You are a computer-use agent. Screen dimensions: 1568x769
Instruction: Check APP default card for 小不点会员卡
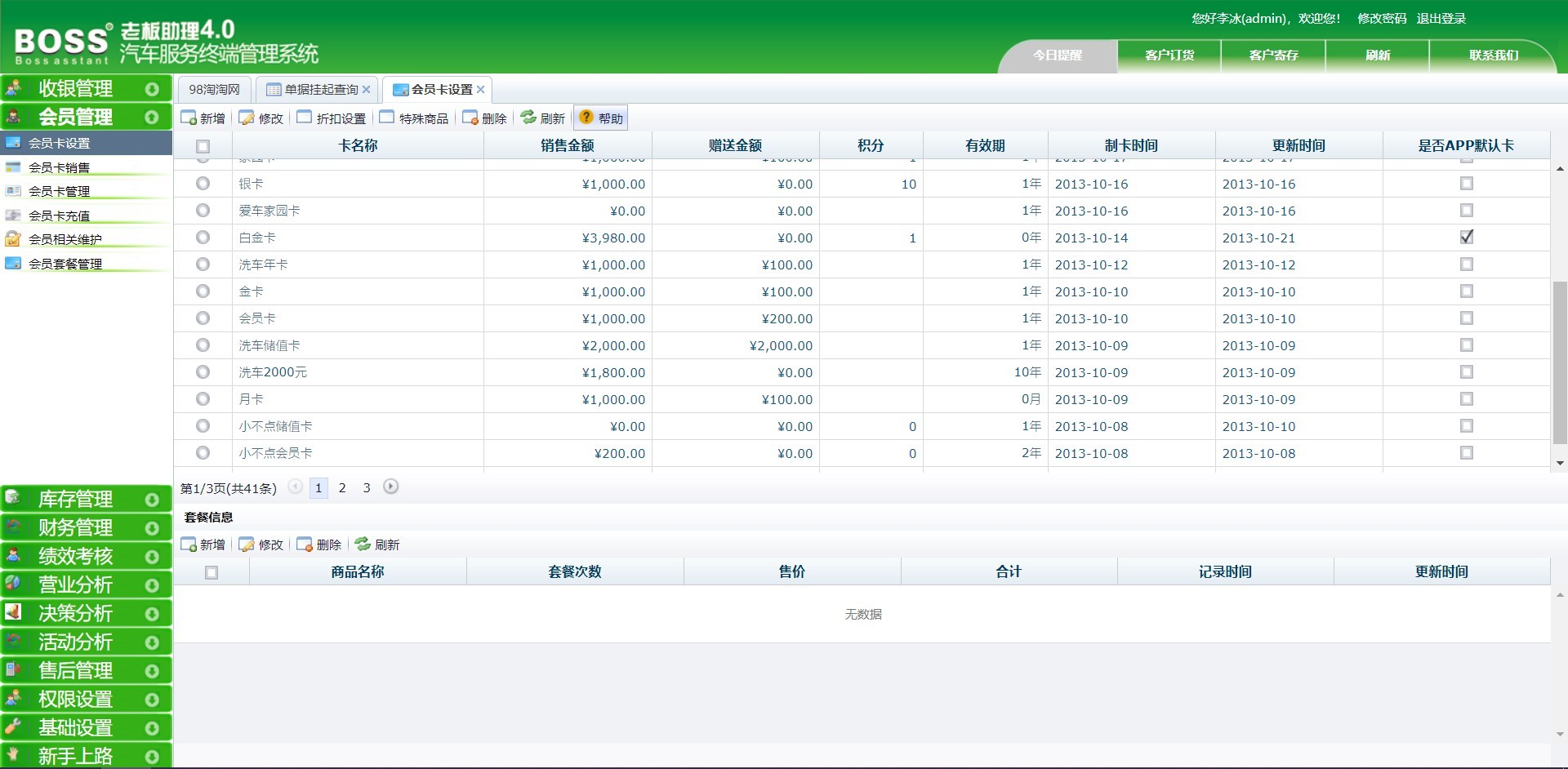[1467, 453]
